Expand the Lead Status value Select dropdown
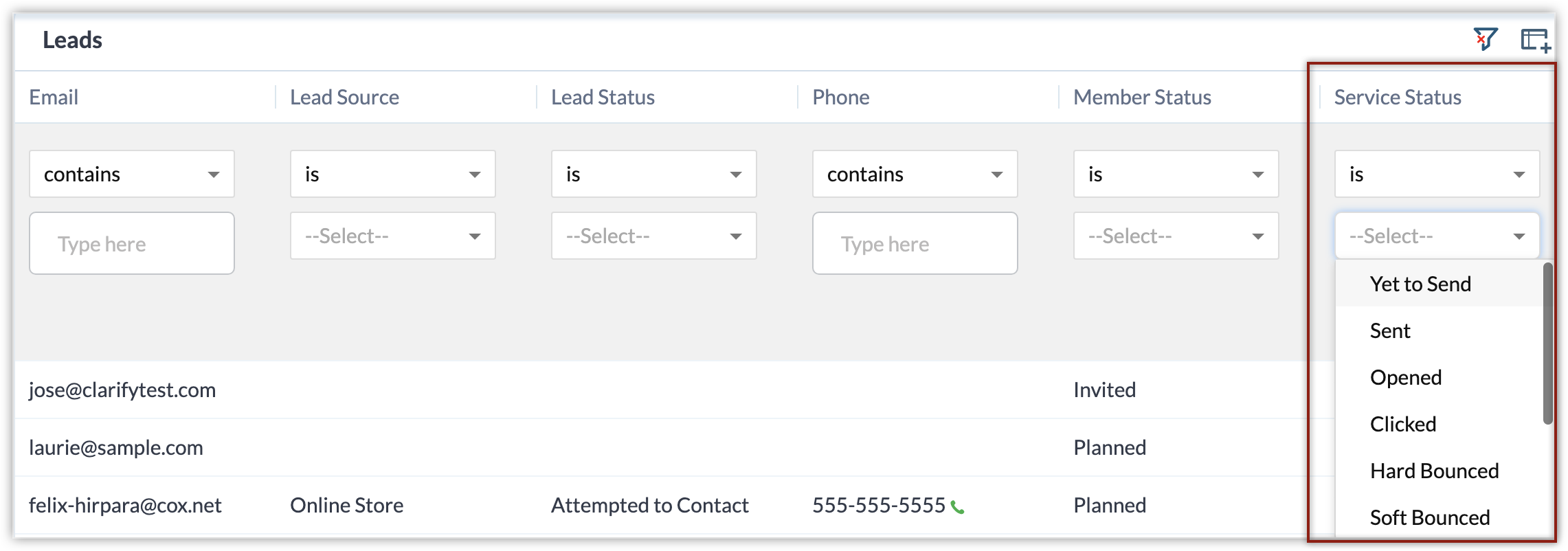Screen dimensions: 1568x551 point(654,236)
